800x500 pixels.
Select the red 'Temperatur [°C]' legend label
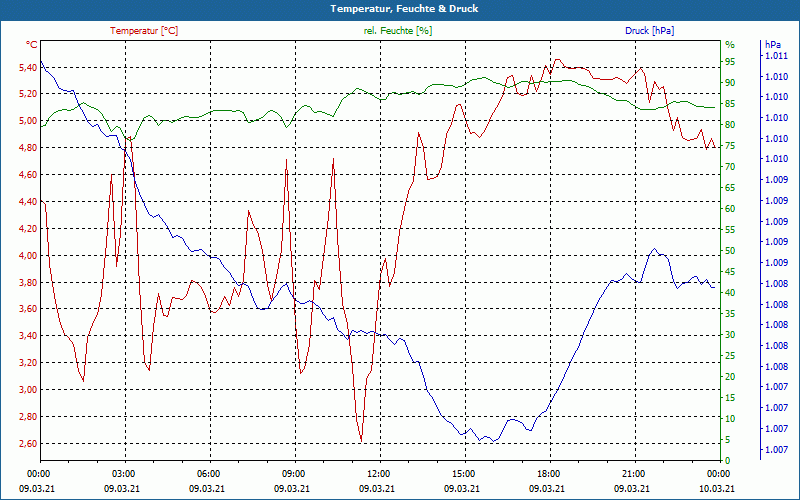[144, 31]
